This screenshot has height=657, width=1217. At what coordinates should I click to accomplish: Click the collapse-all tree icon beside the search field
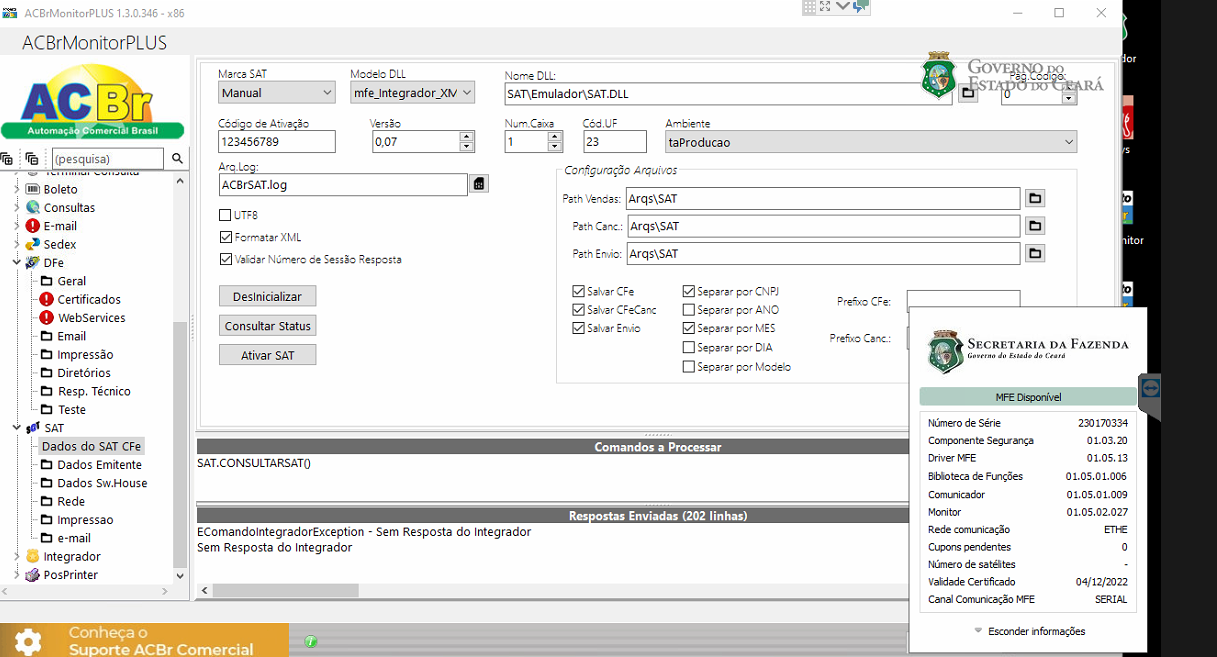(32, 159)
